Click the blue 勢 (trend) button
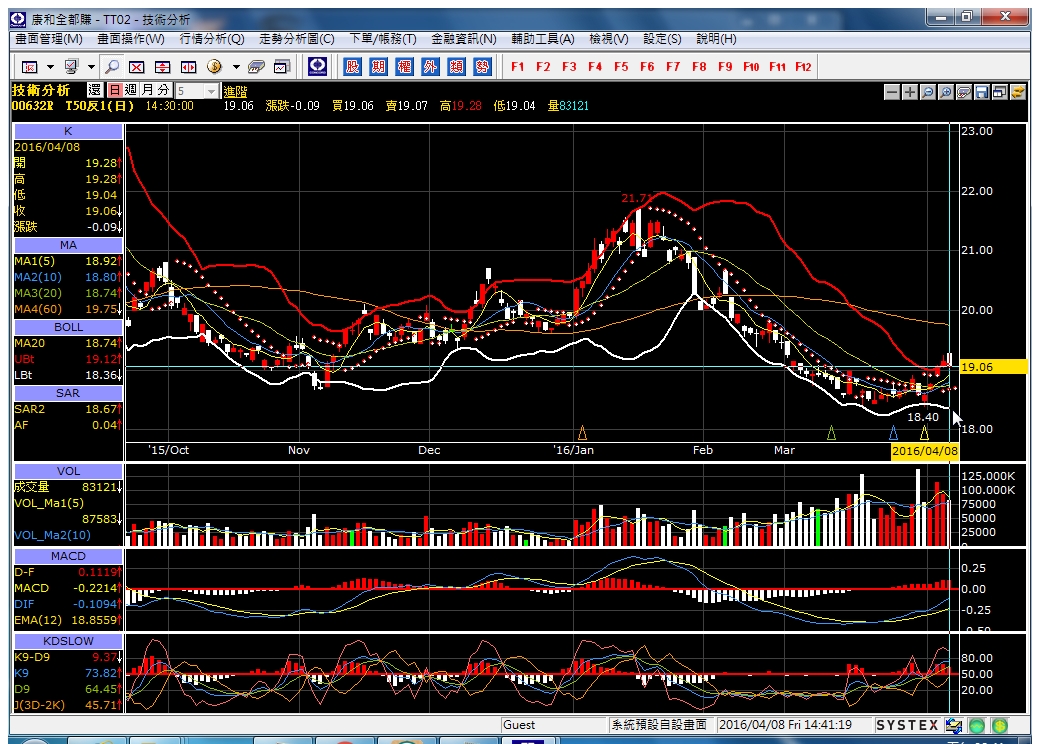Viewport: 1040px width, 744px height. [x=482, y=66]
